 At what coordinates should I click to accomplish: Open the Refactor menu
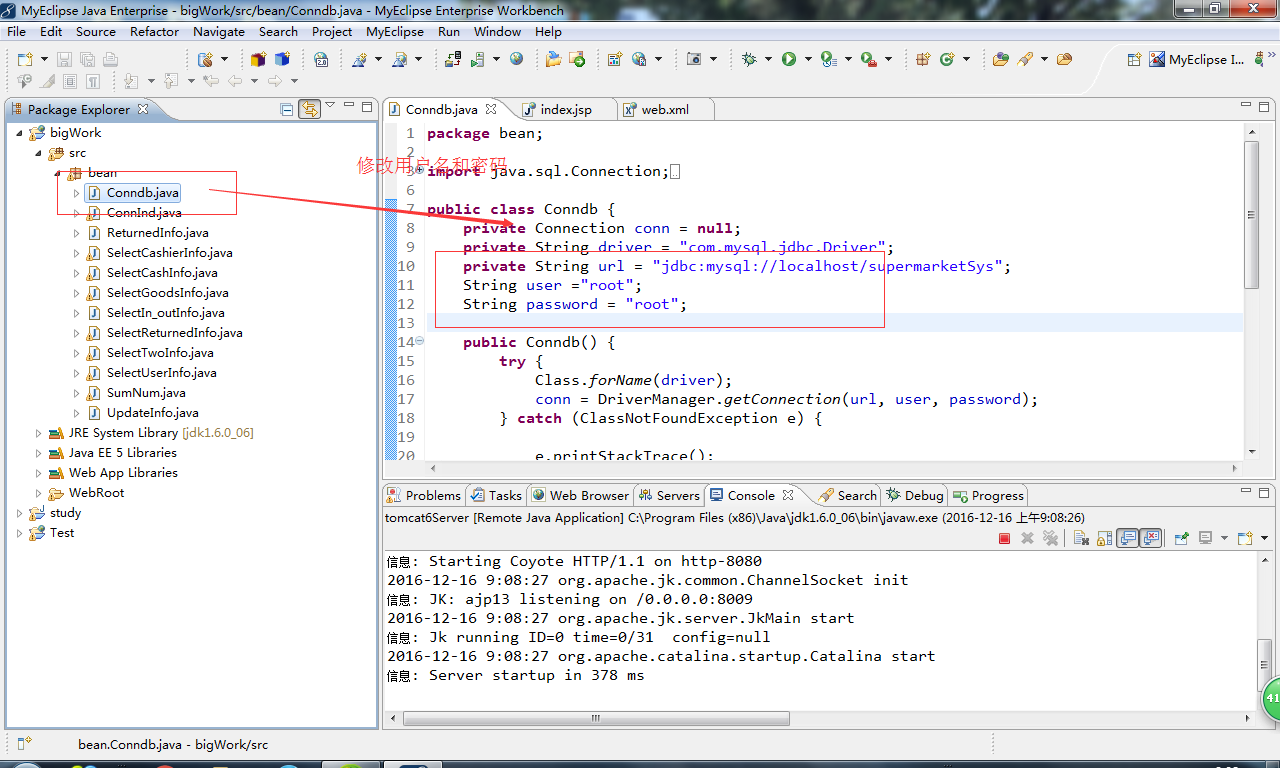coord(154,31)
